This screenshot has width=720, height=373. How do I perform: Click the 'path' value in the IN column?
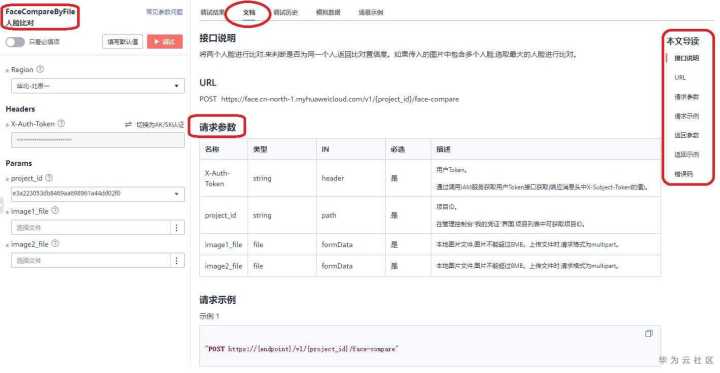(329, 215)
